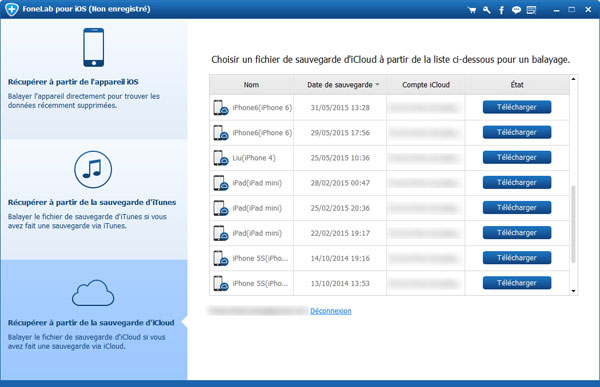Click device icon of 13/10/2014 iPhone 5S backup
The height and width of the screenshot is (387, 600).
(221, 284)
